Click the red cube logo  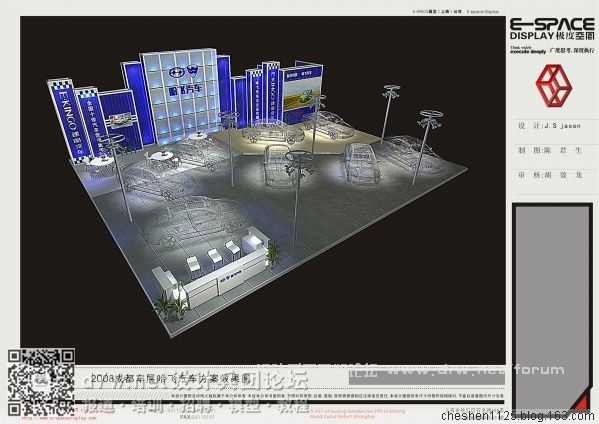554,86
